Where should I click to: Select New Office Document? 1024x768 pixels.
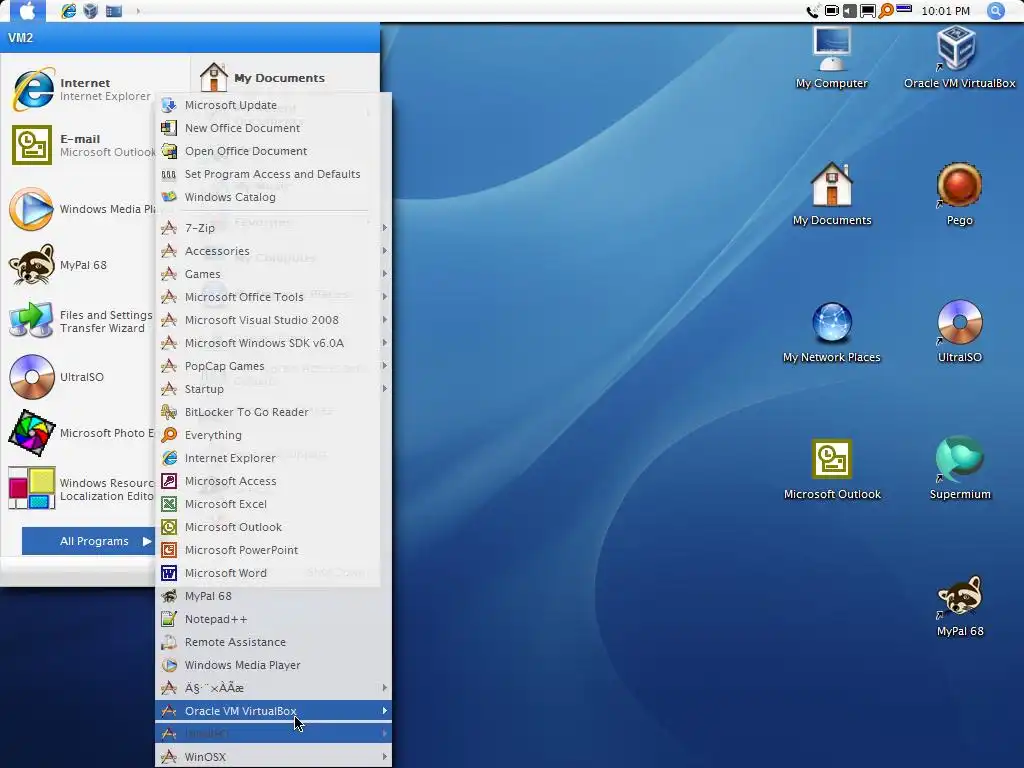click(273, 128)
